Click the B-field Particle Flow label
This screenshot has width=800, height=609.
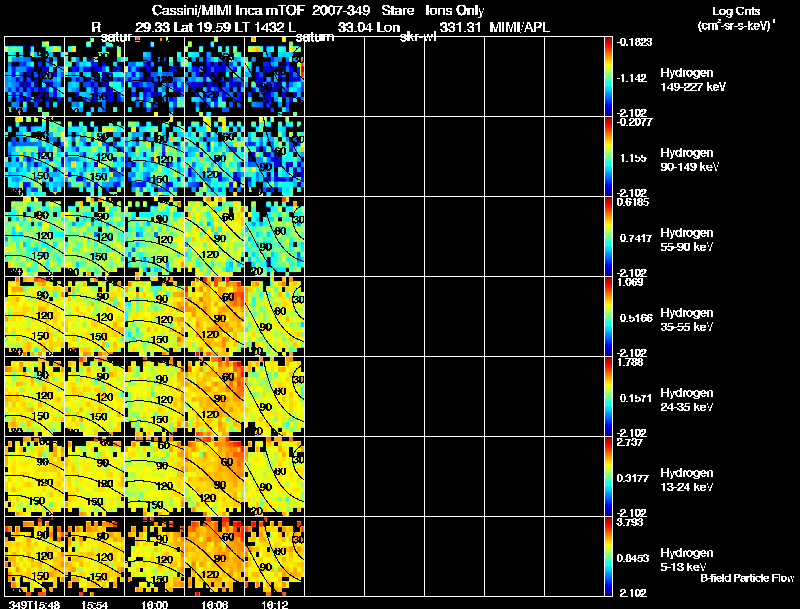click(746, 578)
